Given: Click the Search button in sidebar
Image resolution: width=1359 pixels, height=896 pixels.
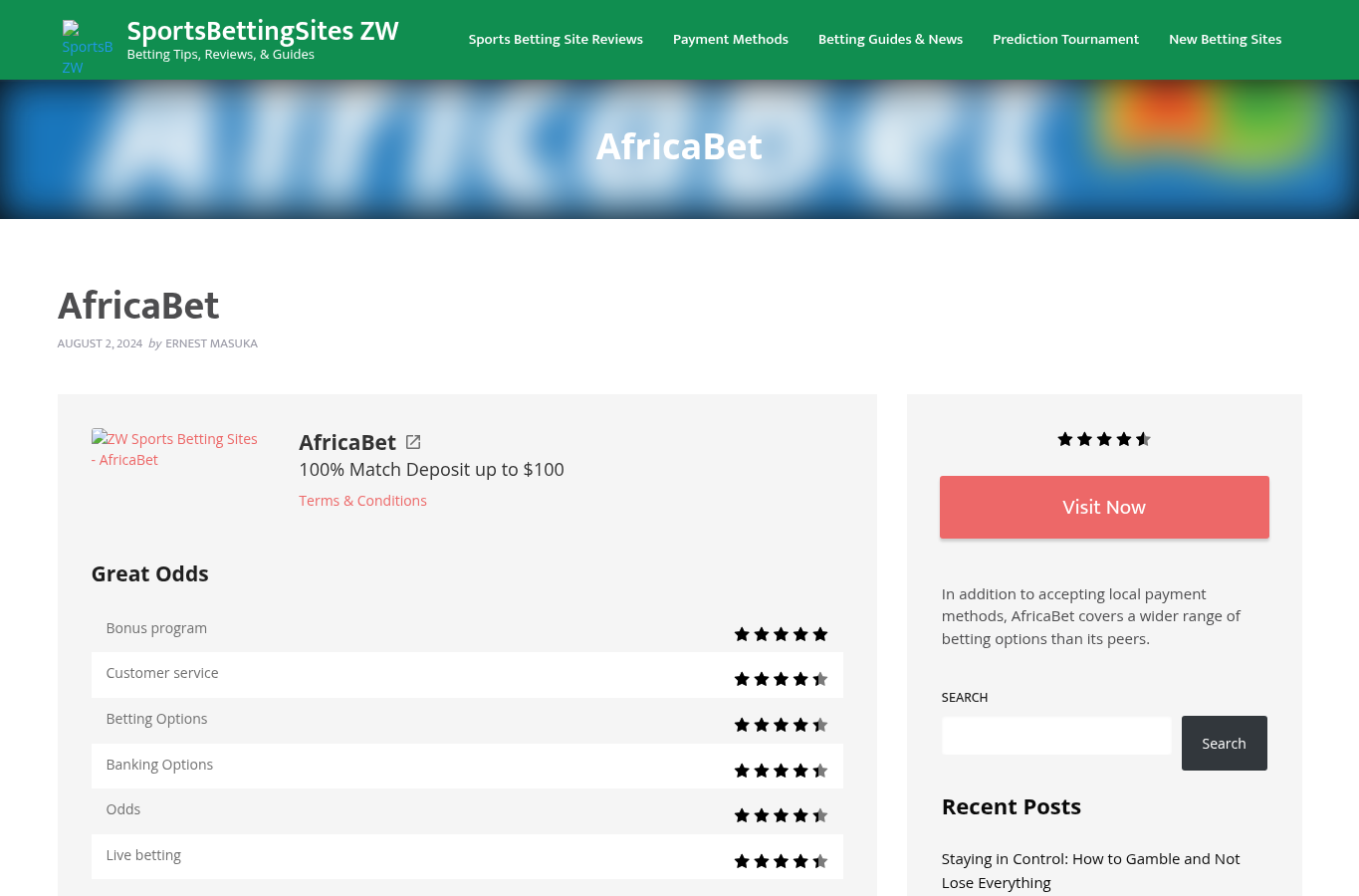Looking at the screenshot, I should point(1224,743).
